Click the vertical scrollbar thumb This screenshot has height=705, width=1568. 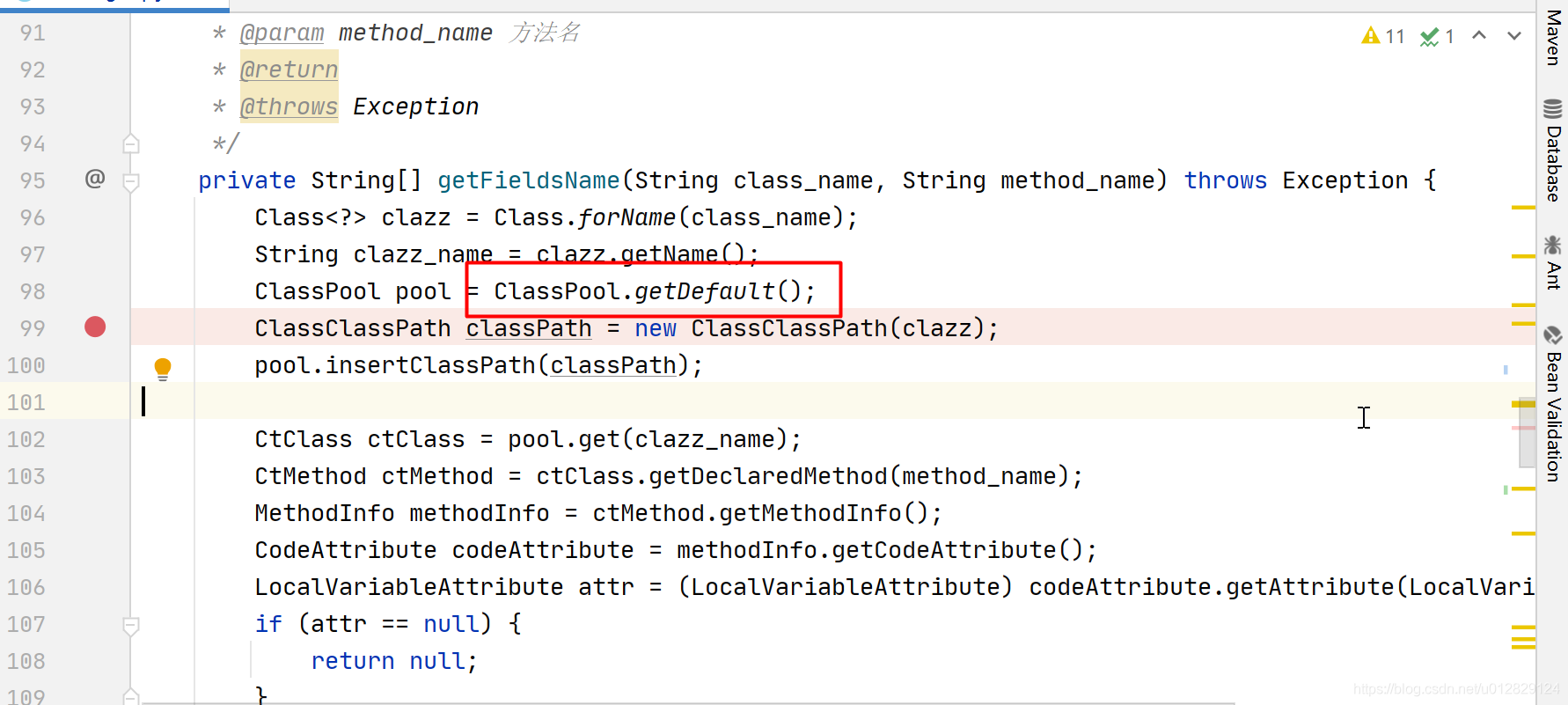1527,432
